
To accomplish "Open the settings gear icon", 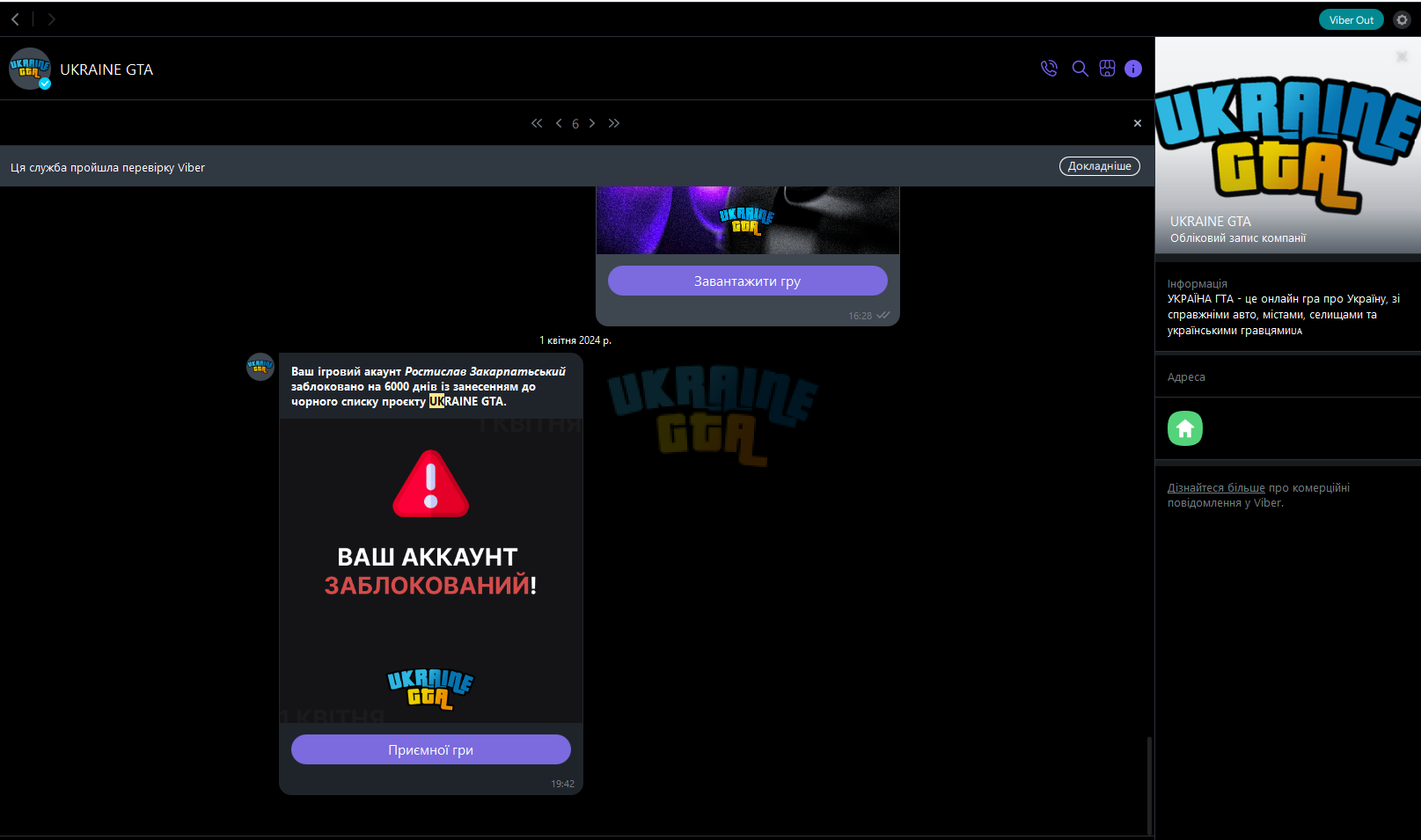I will coord(1403,19).
